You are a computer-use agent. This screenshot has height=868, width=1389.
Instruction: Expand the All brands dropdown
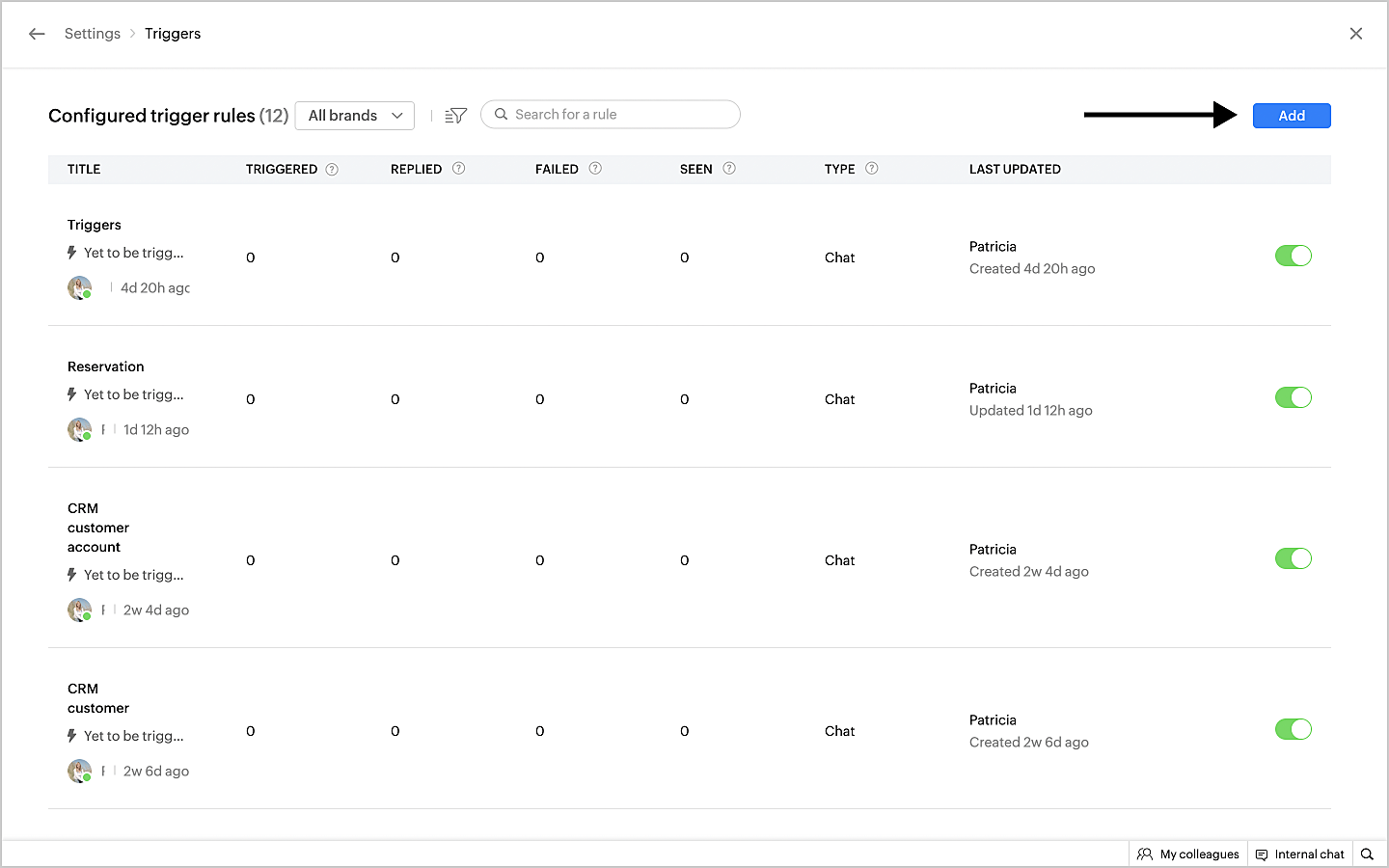tap(355, 116)
